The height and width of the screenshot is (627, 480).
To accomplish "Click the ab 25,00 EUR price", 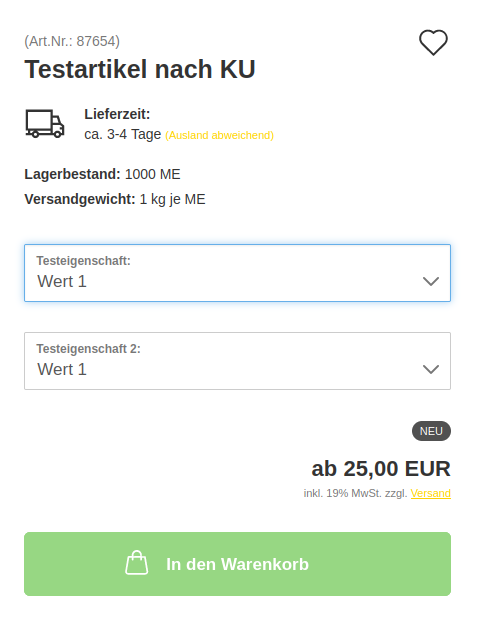I will coord(381,469).
